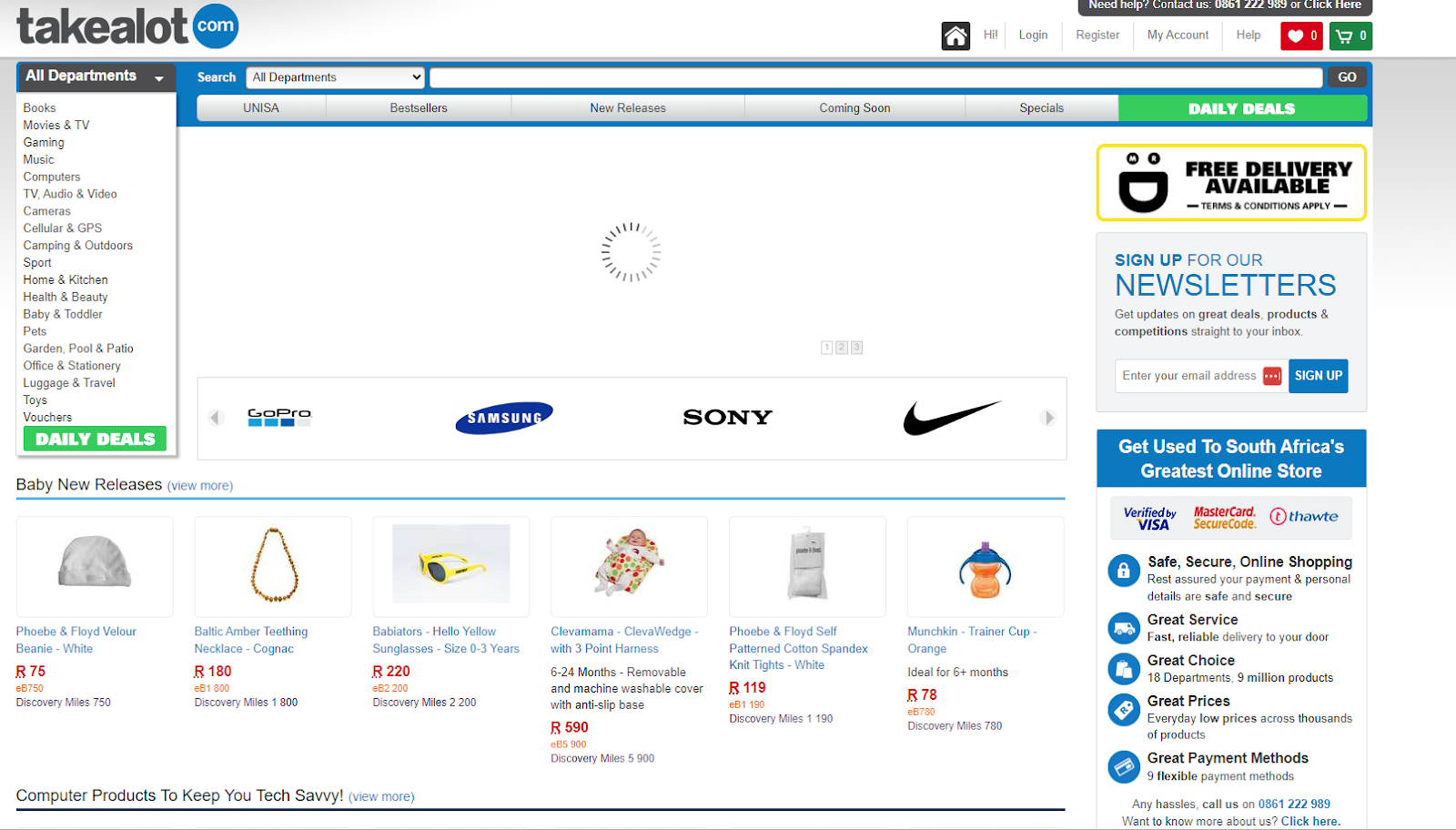The height and width of the screenshot is (830, 1456).
Task: Open the shopping cart icon
Action: (1350, 36)
